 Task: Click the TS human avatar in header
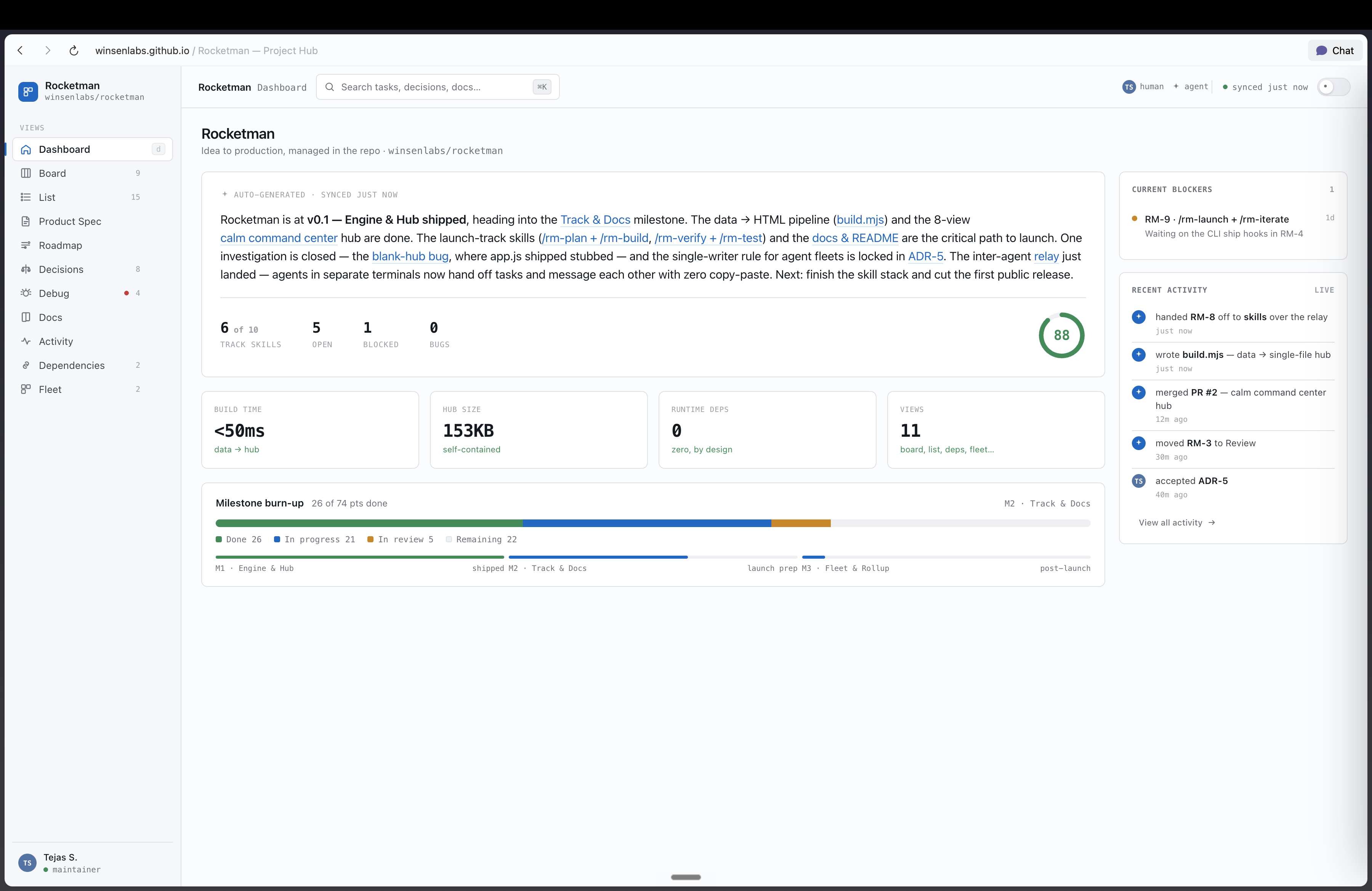(x=1129, y=87)
